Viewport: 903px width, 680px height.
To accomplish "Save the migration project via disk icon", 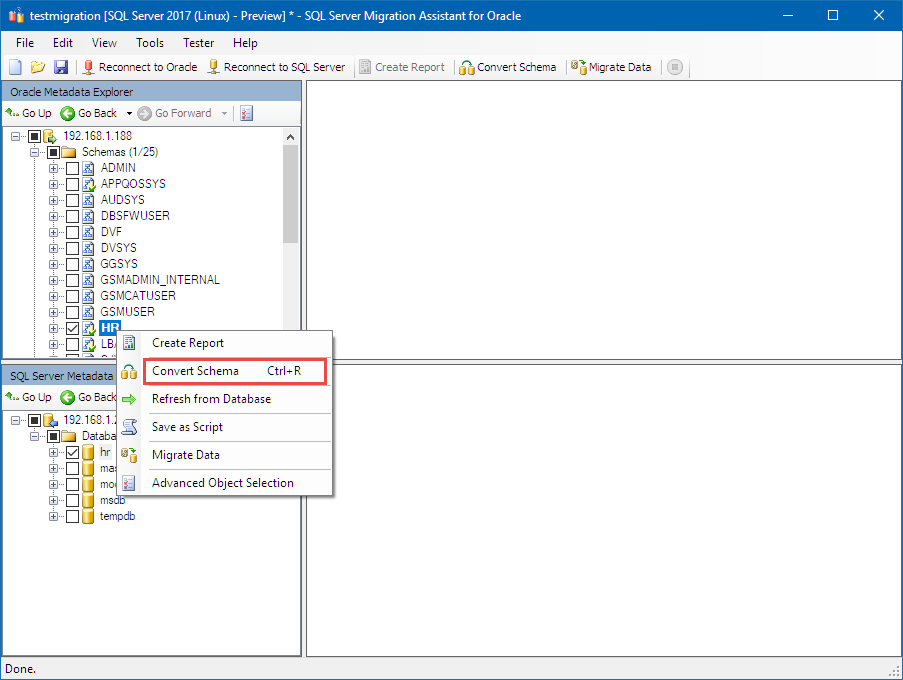I will coord(62,67).
